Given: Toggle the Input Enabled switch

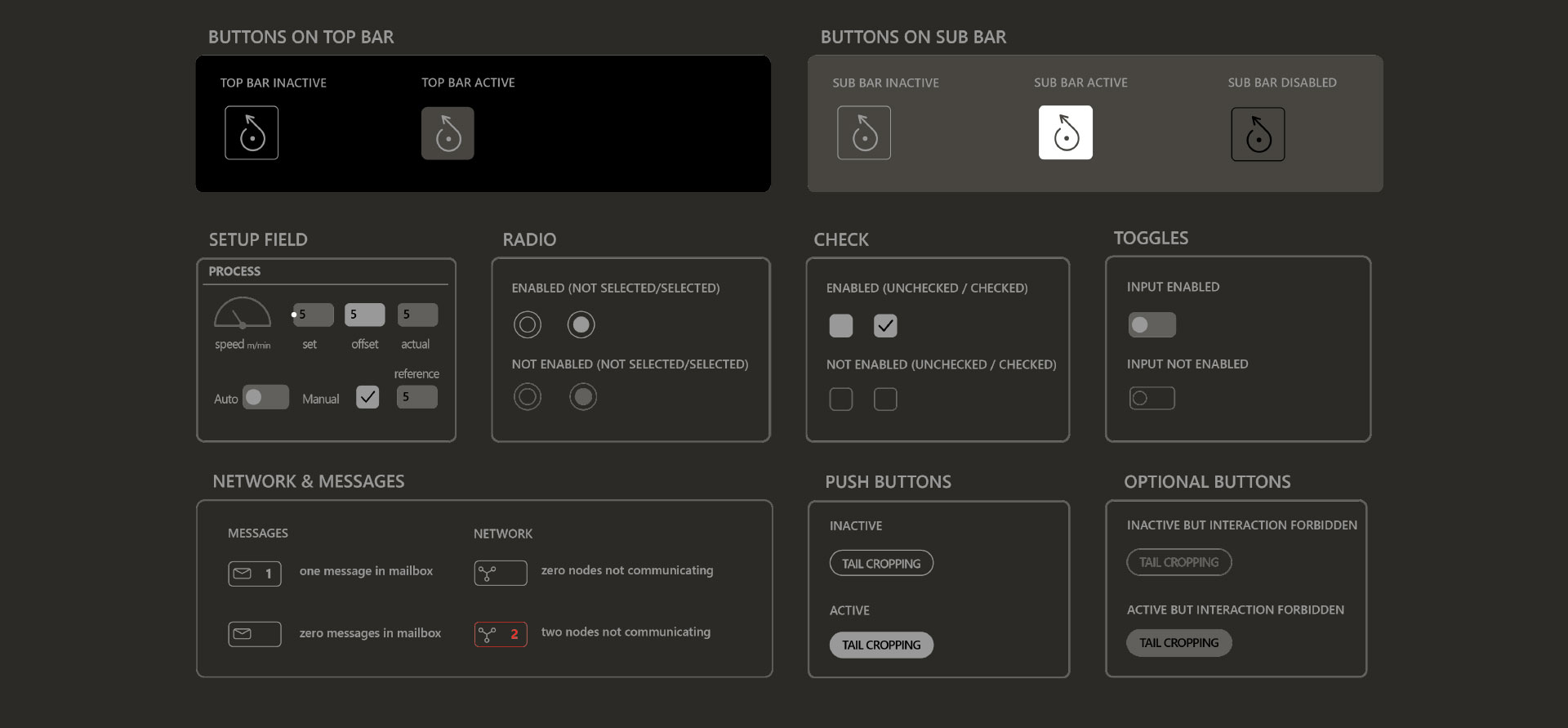Looking at the screenshot, I should (x=1151, y=325).
